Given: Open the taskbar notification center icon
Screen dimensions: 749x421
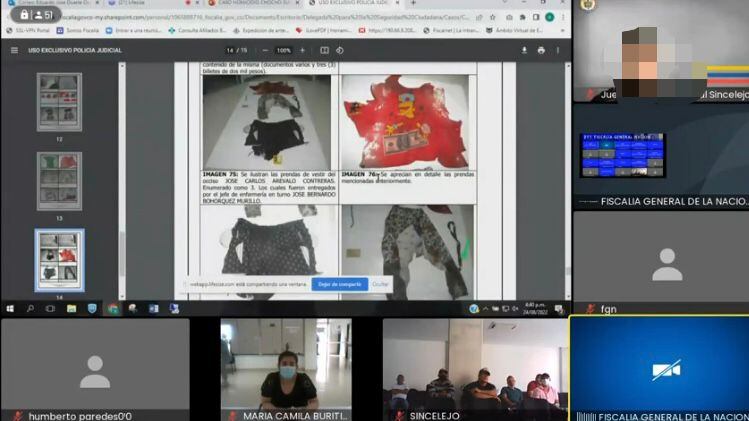Looking at the screenshot, I should pyautogui.click(x=558, y=309).
